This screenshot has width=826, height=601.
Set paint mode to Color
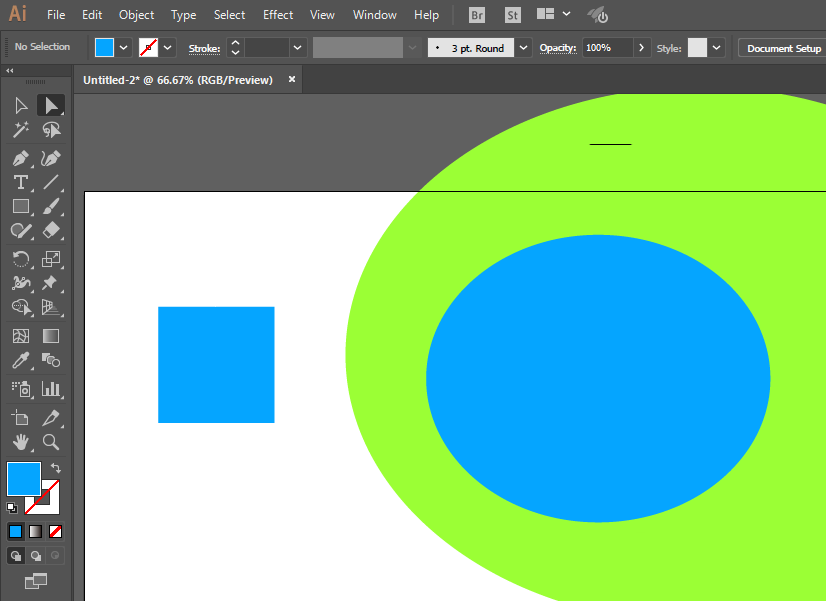(16, 531)
